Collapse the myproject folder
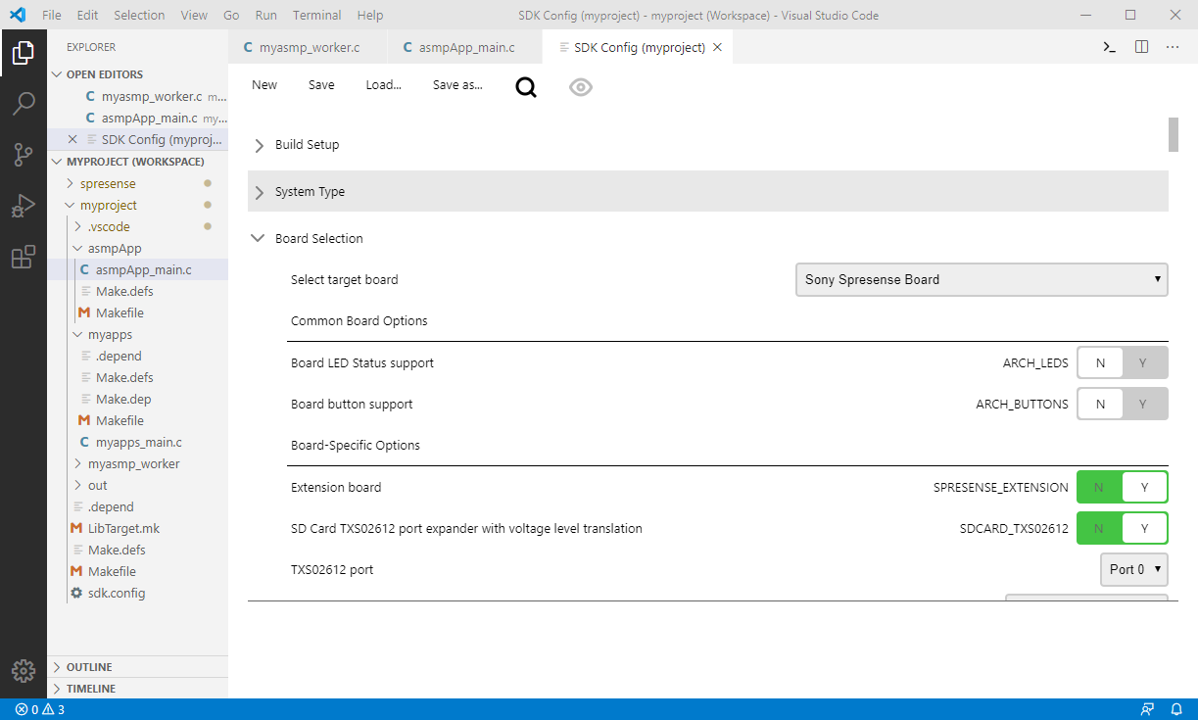Screen dimensions: 1198x720 point(70,205)
